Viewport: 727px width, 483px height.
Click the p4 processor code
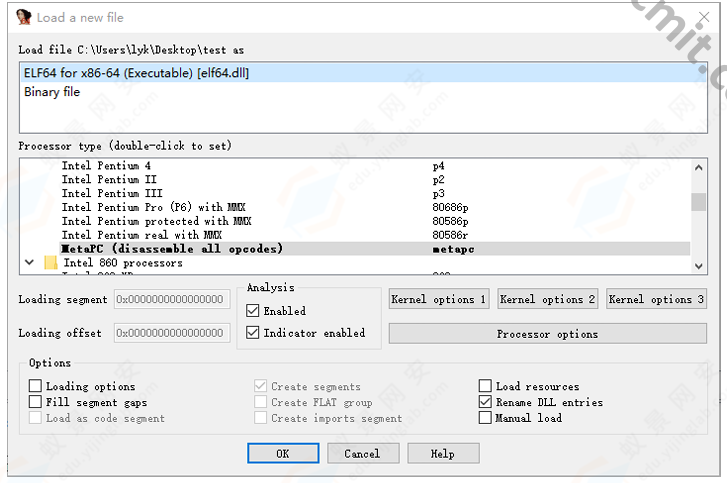click(438, 165)
